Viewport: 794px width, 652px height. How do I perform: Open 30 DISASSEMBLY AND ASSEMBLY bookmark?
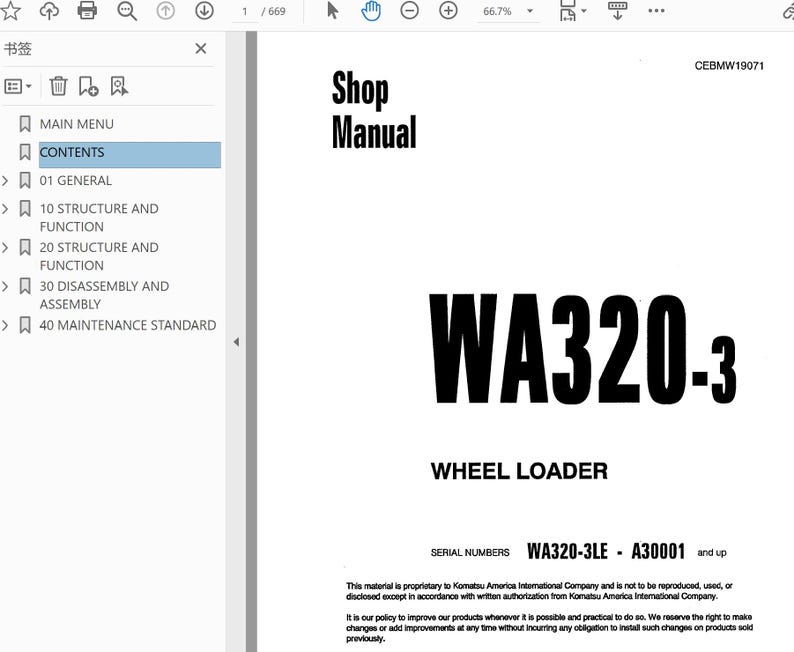point(104,295)
